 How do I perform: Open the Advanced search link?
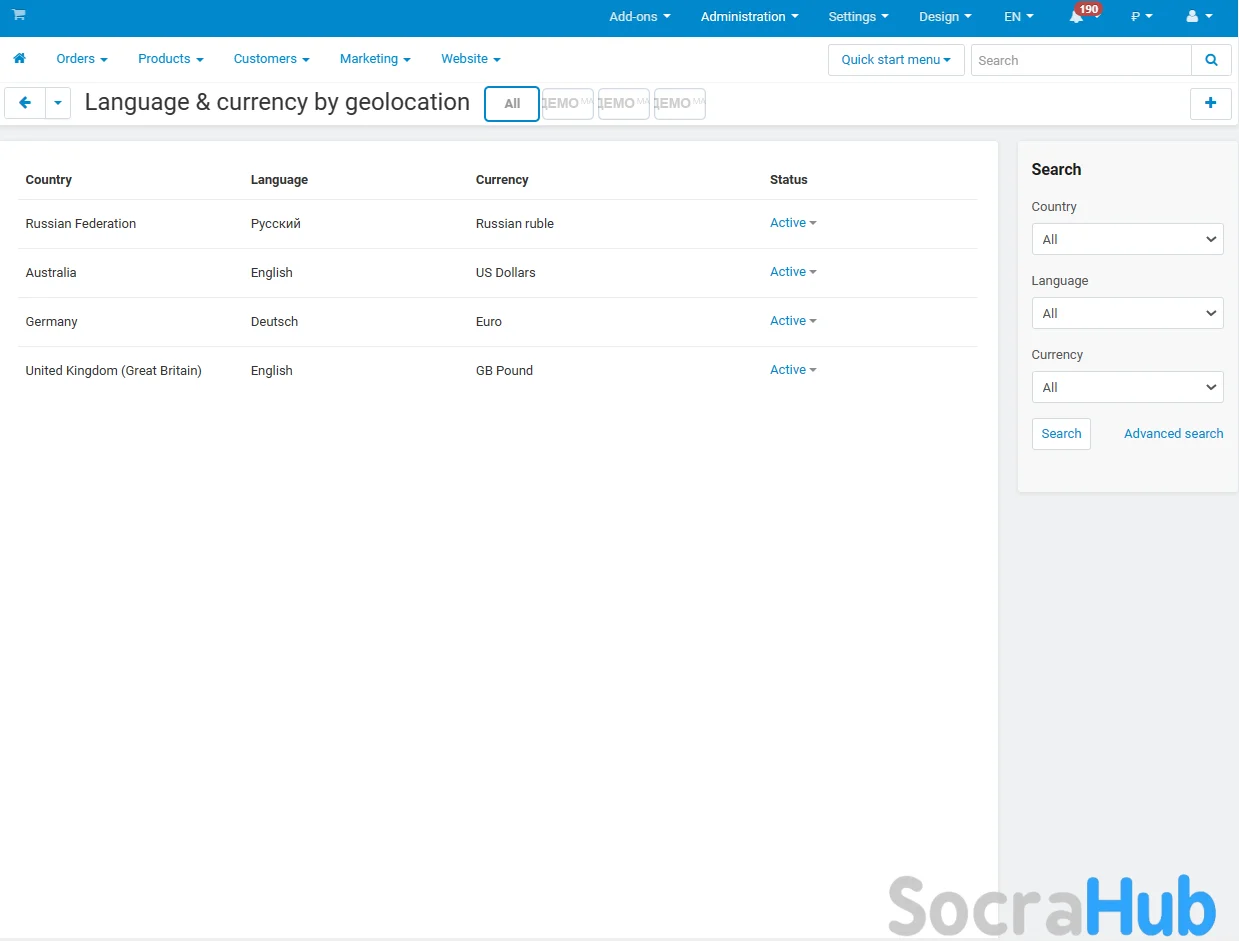[1173, 434]
